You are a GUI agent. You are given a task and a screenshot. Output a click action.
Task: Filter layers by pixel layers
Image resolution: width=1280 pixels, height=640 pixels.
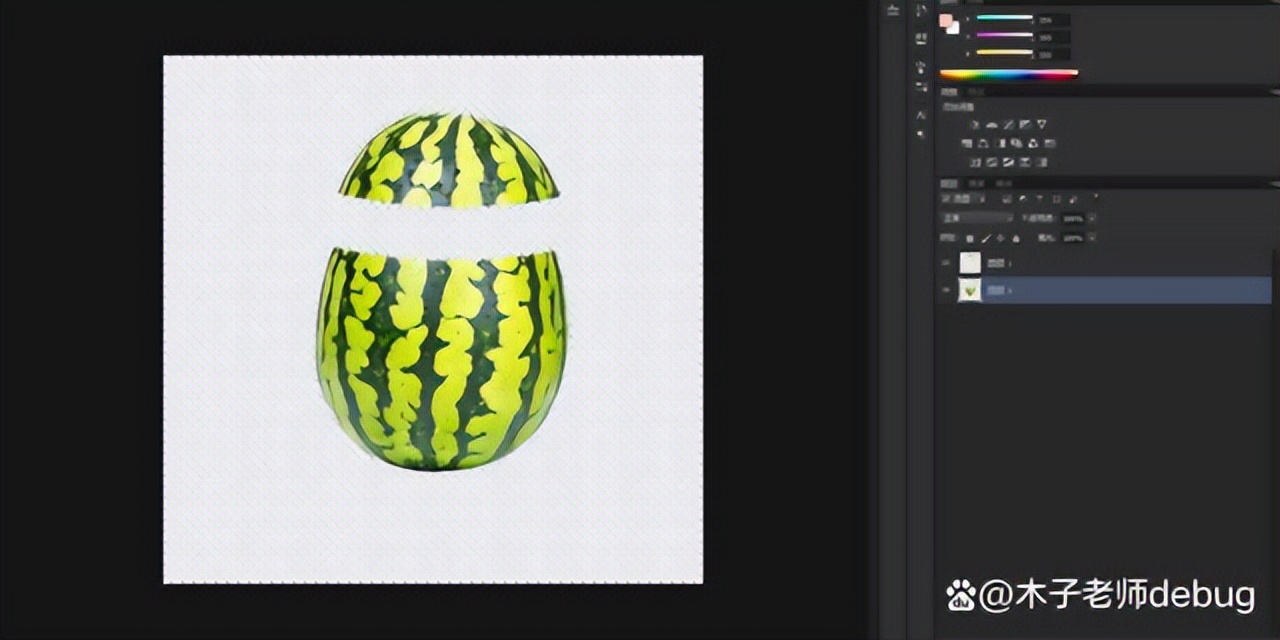(1006, 198)
